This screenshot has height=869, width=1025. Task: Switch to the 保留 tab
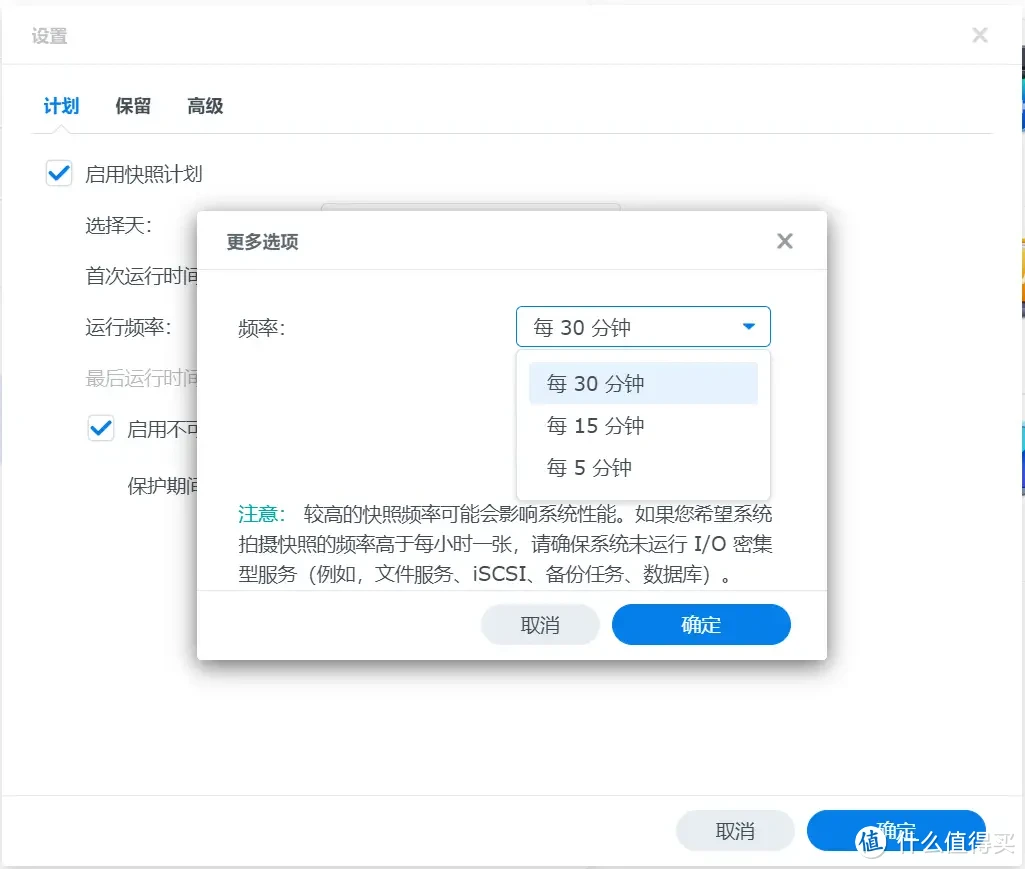pos(133,107)
